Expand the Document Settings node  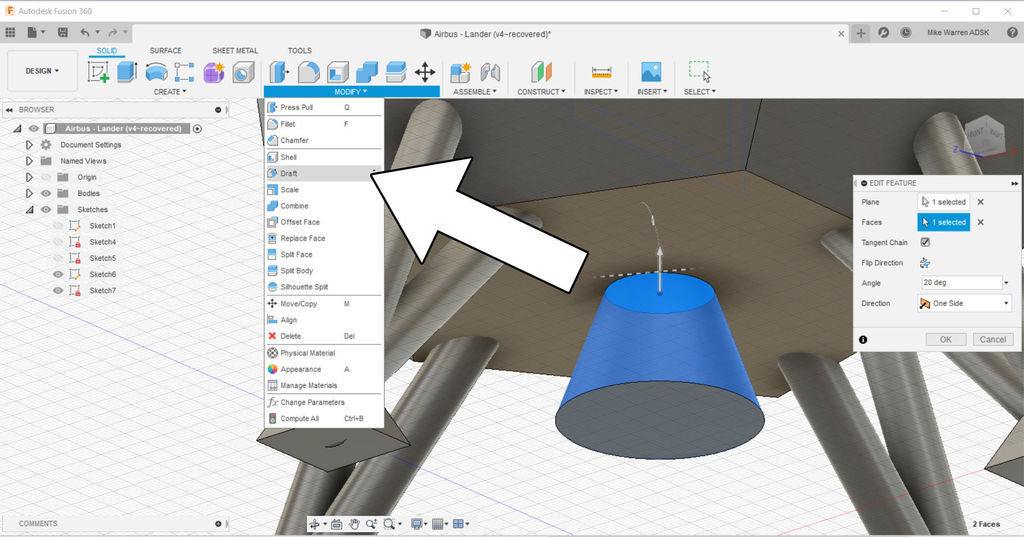29,144
